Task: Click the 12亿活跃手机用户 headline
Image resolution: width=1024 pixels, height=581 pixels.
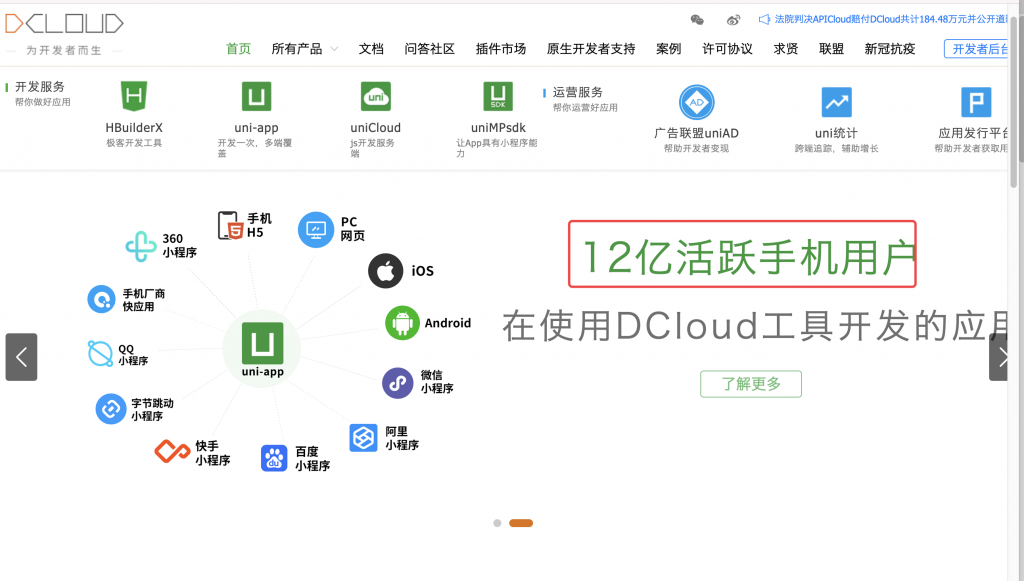Action: (748, 257)
